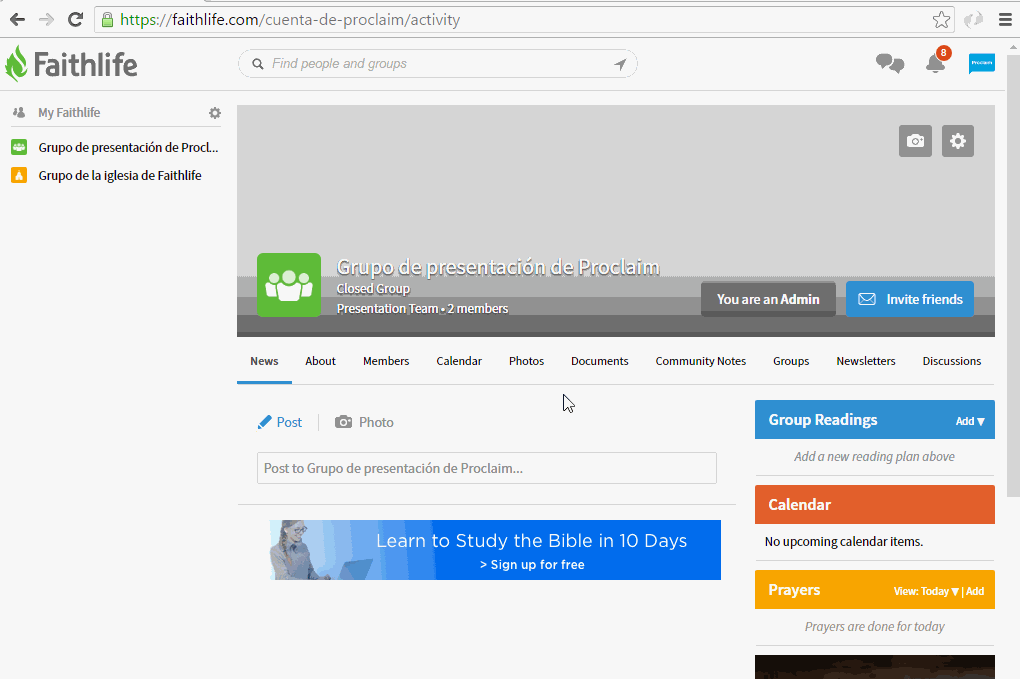Open the About tab

pyautogui.click(x=320, y=361)
